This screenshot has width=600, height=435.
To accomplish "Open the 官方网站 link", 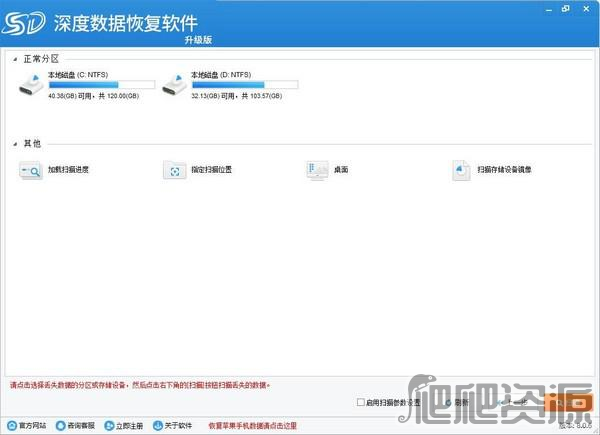I will click(x=33, y=425).
